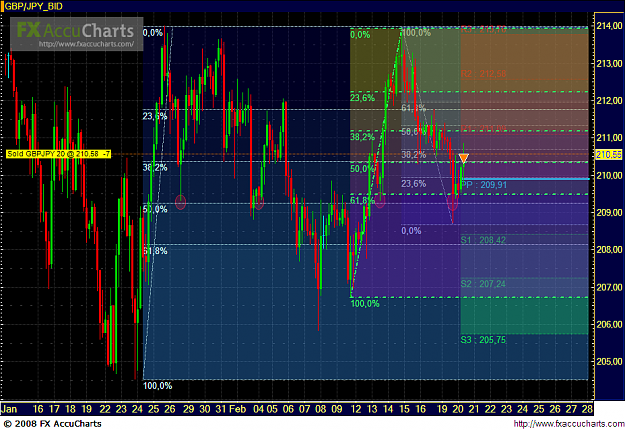625x430 pixels.
Task: Select the R3 resistance pivot label
Action: tap(483, 29)
